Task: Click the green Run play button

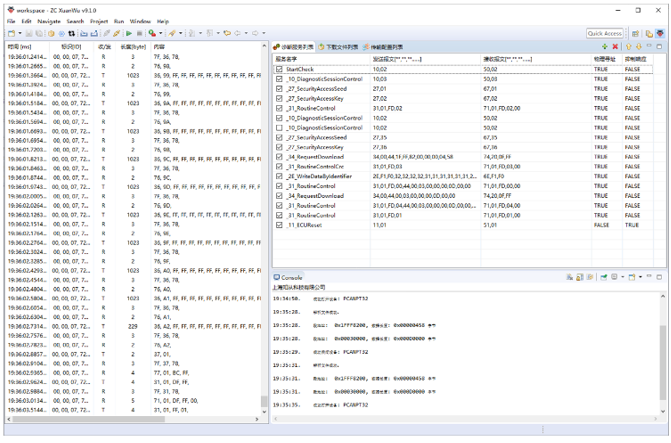Action: point(129,33)
